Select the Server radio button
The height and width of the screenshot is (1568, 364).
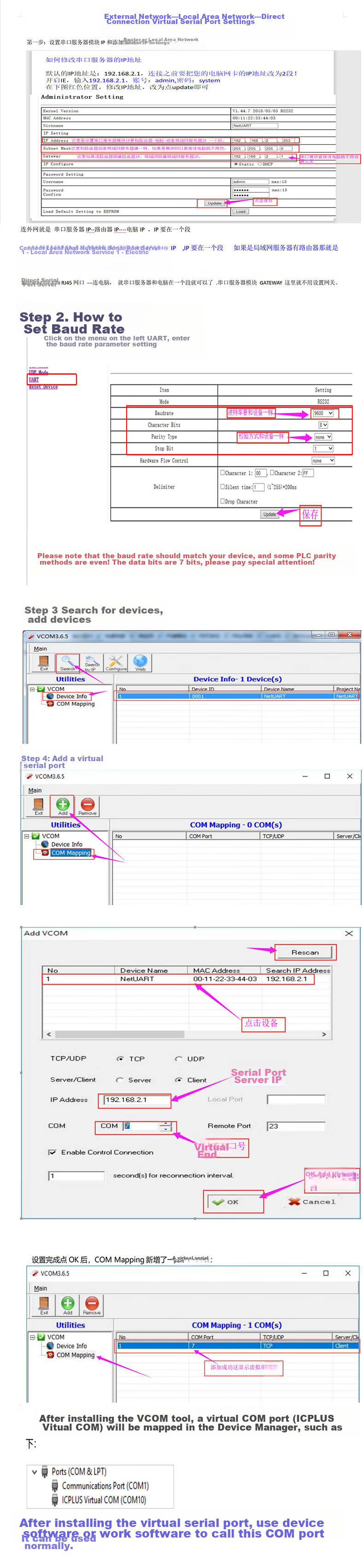[120, 1080]
